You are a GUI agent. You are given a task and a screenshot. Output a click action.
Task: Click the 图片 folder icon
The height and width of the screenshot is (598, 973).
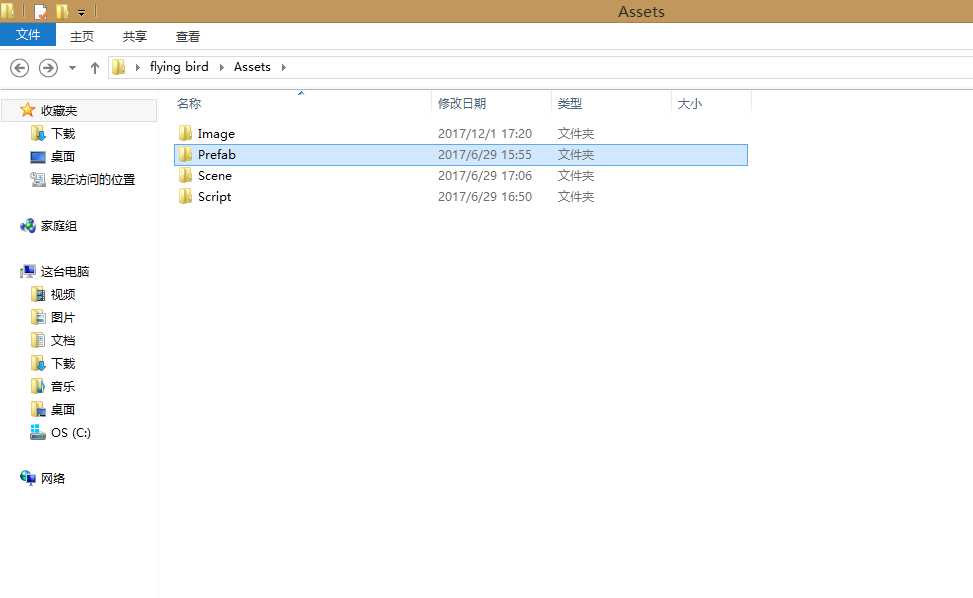[38, 317]
